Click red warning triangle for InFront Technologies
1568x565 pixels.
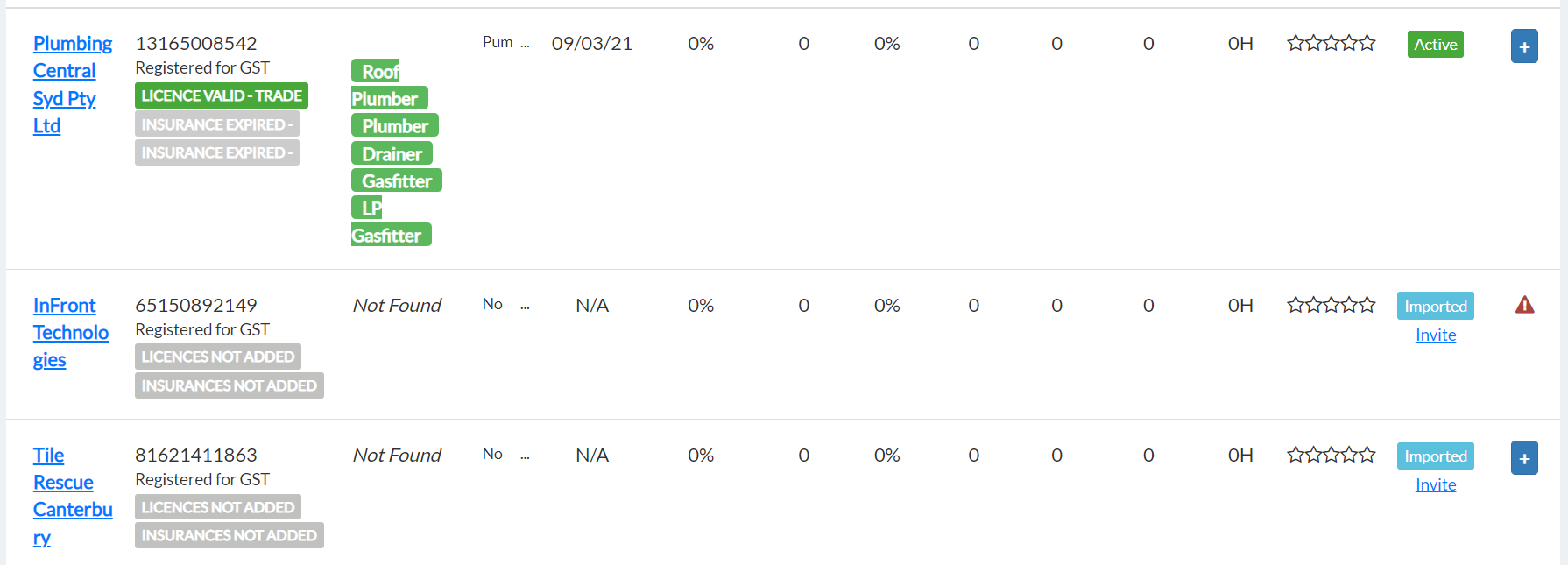click(x=1524, y=305)
